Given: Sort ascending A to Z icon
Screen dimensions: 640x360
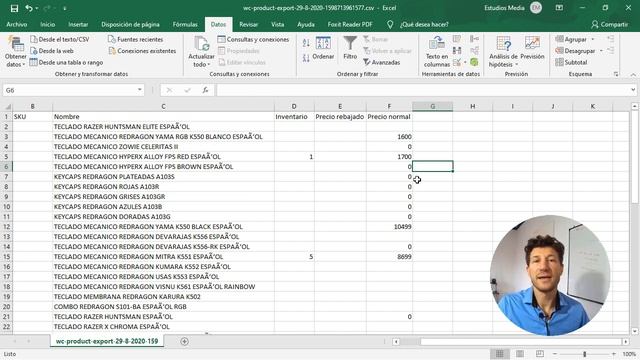Looking at the screenshot, I should [306, 42].
